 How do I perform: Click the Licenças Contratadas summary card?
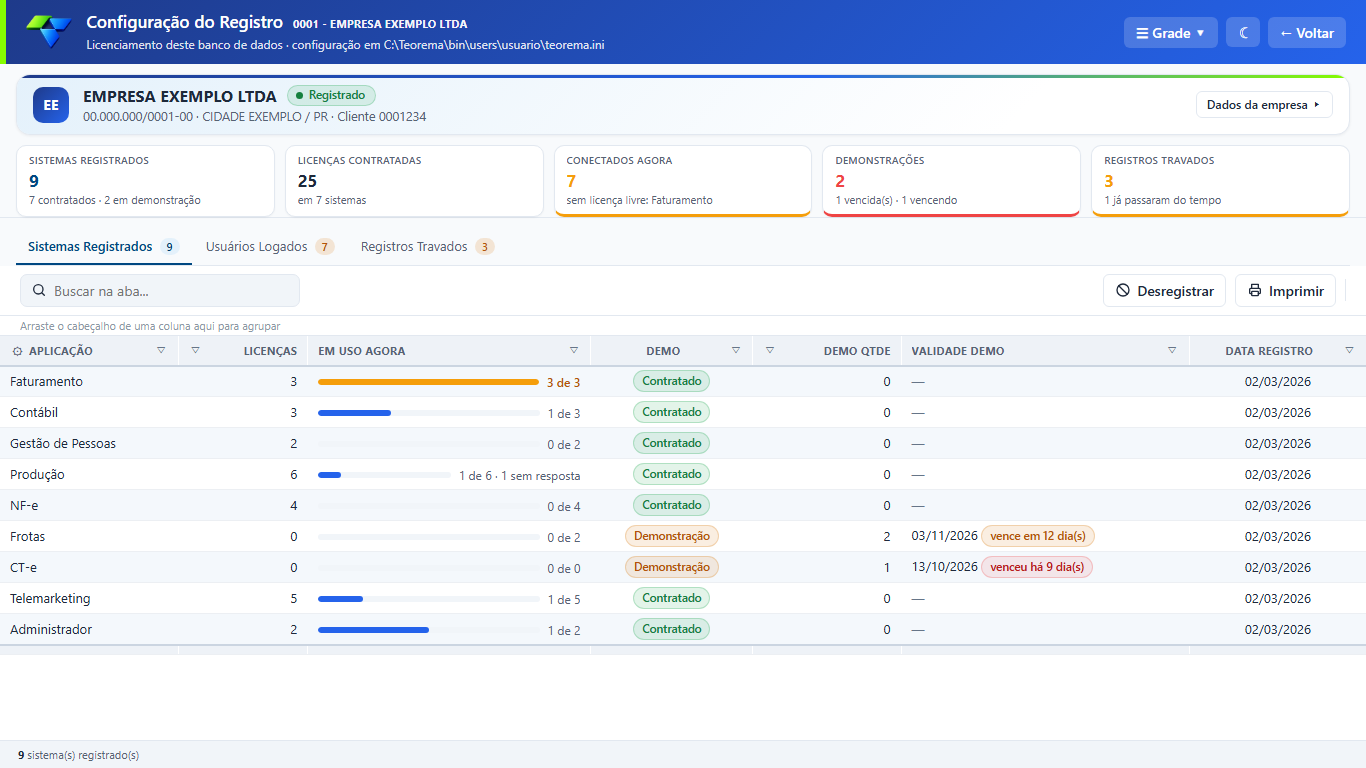[x=414, y=181]
